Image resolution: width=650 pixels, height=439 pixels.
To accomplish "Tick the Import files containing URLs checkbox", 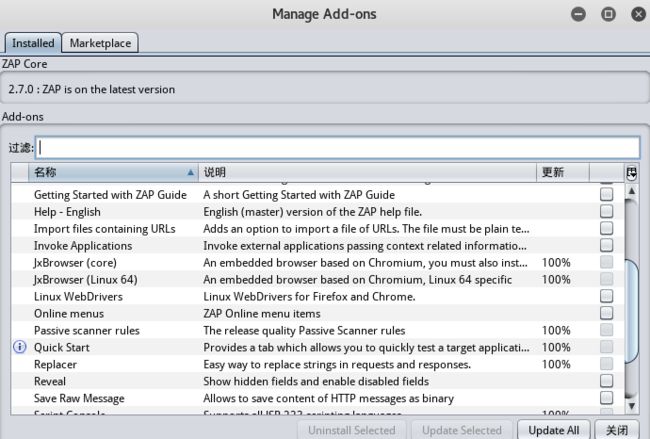I will pyautogui.click(x=606, y=228).
